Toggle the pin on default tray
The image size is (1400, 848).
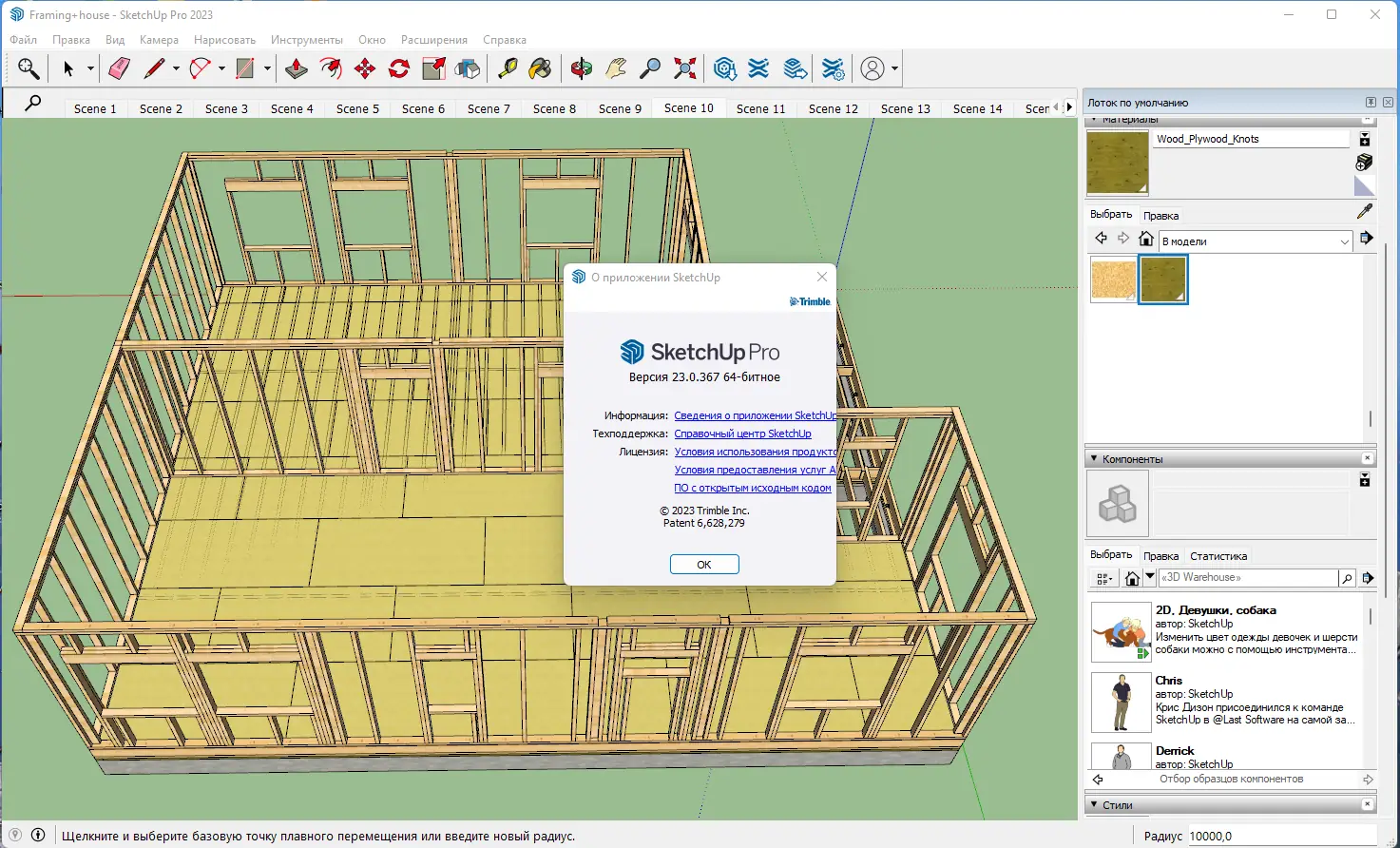(x=1371, y=102)
